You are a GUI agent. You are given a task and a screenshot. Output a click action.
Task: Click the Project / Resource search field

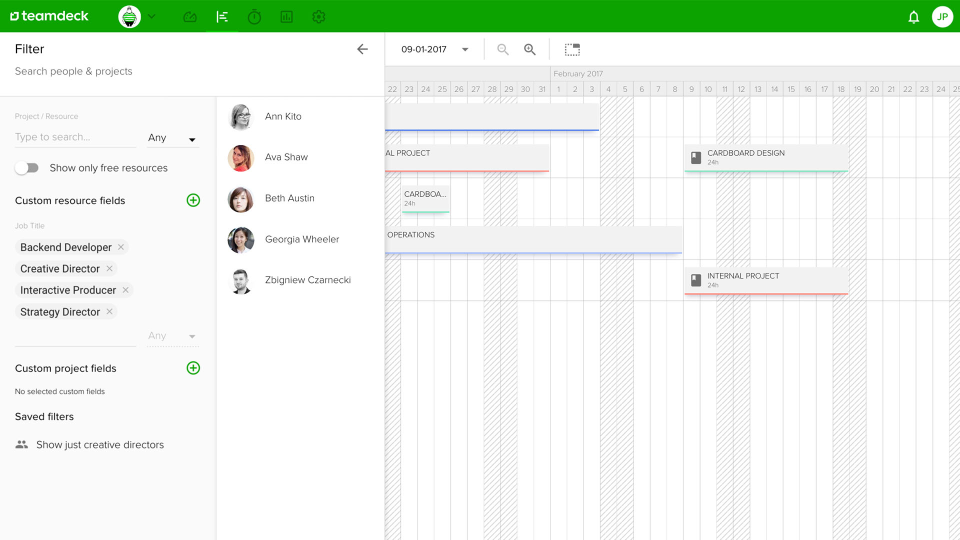pyautogui.click(x=73, y=137)
